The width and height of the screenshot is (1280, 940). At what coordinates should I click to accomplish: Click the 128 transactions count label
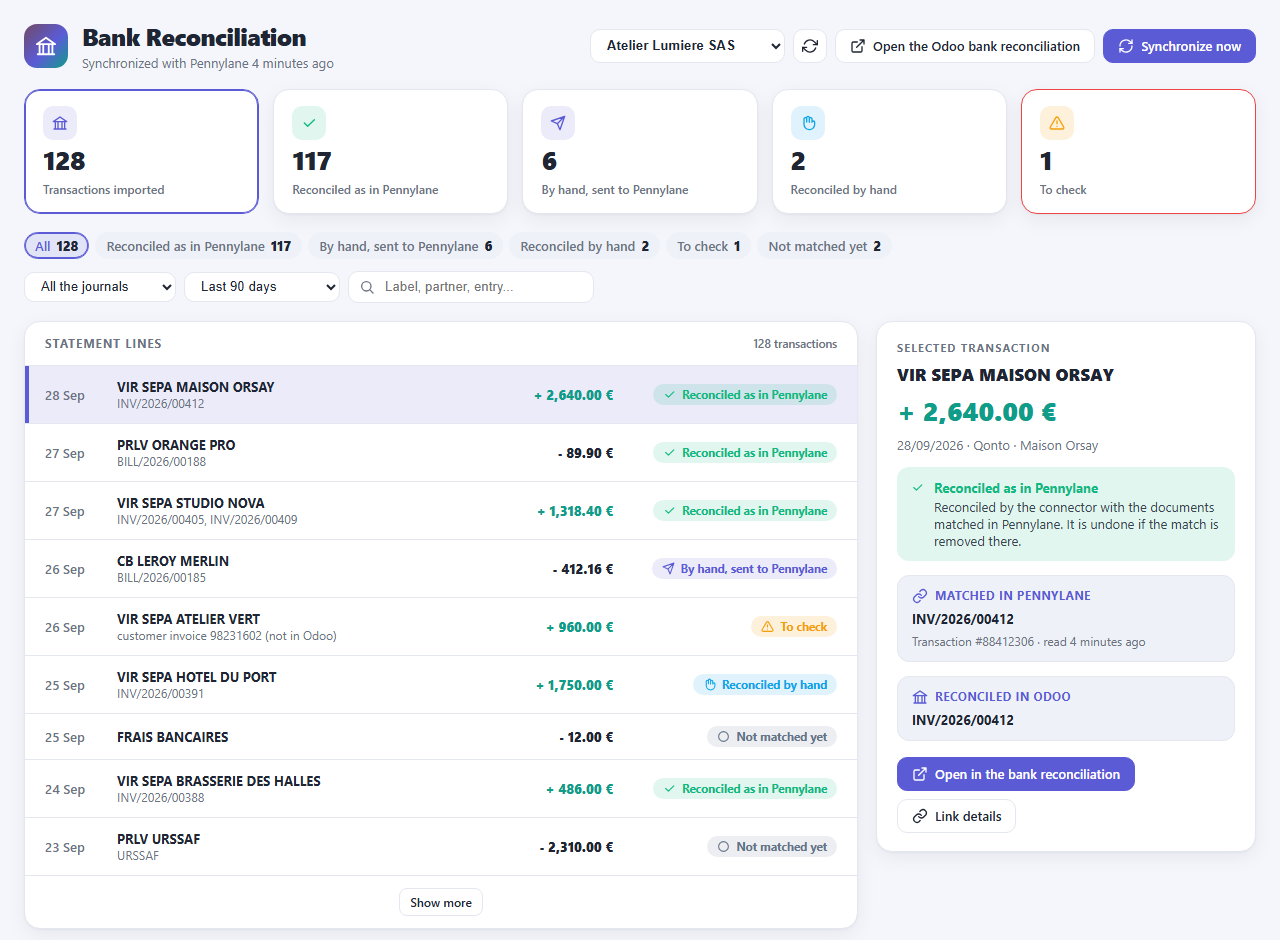(795, 344)
